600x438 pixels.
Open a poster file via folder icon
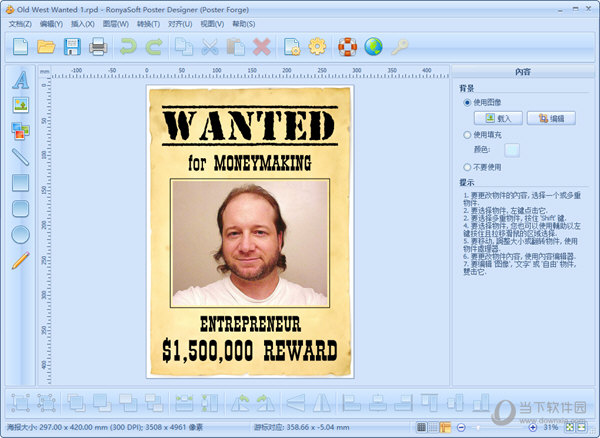tap(46, 47)
